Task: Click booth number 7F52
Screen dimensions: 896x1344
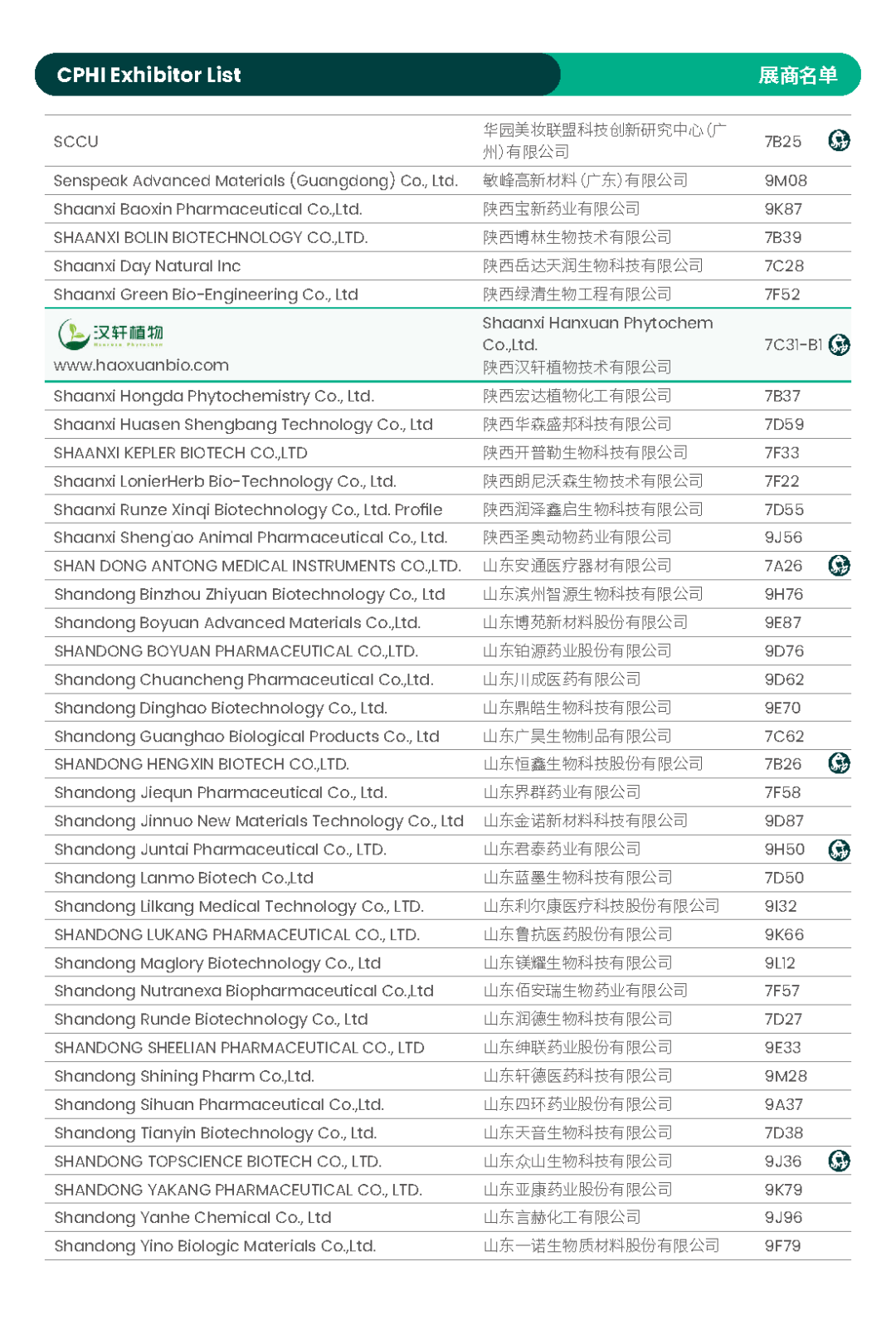Action: tap(782, 295)
